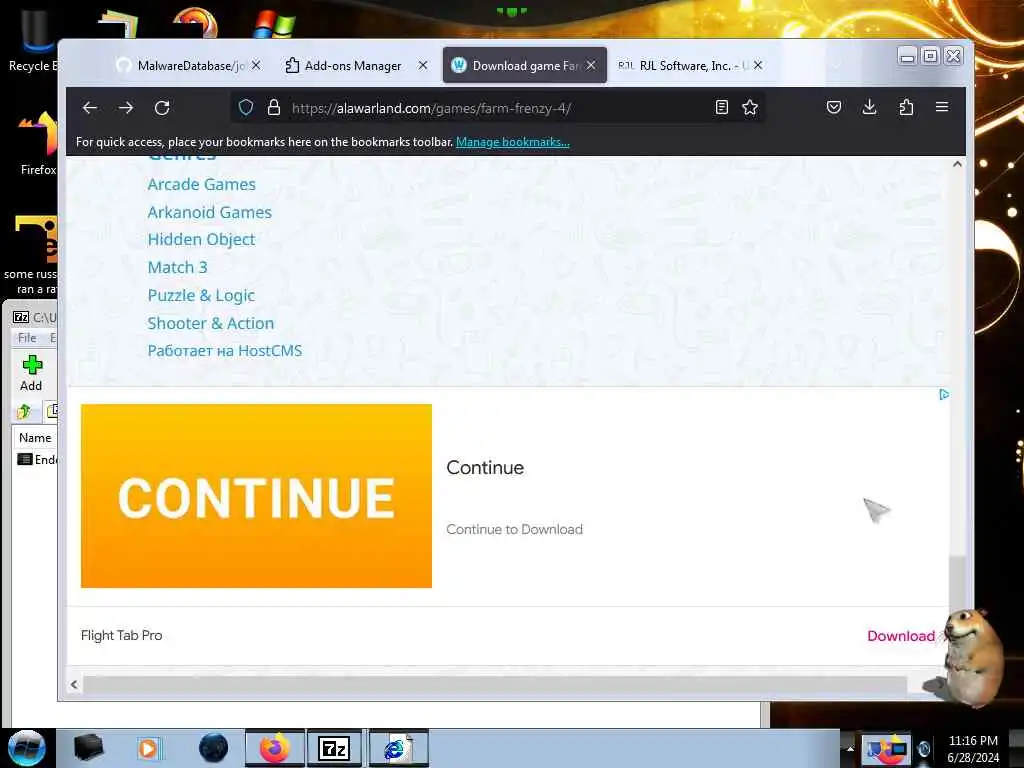
Task: Click the taskbar clock showing 11:16 PM
Action: click(x=972, y=749)
